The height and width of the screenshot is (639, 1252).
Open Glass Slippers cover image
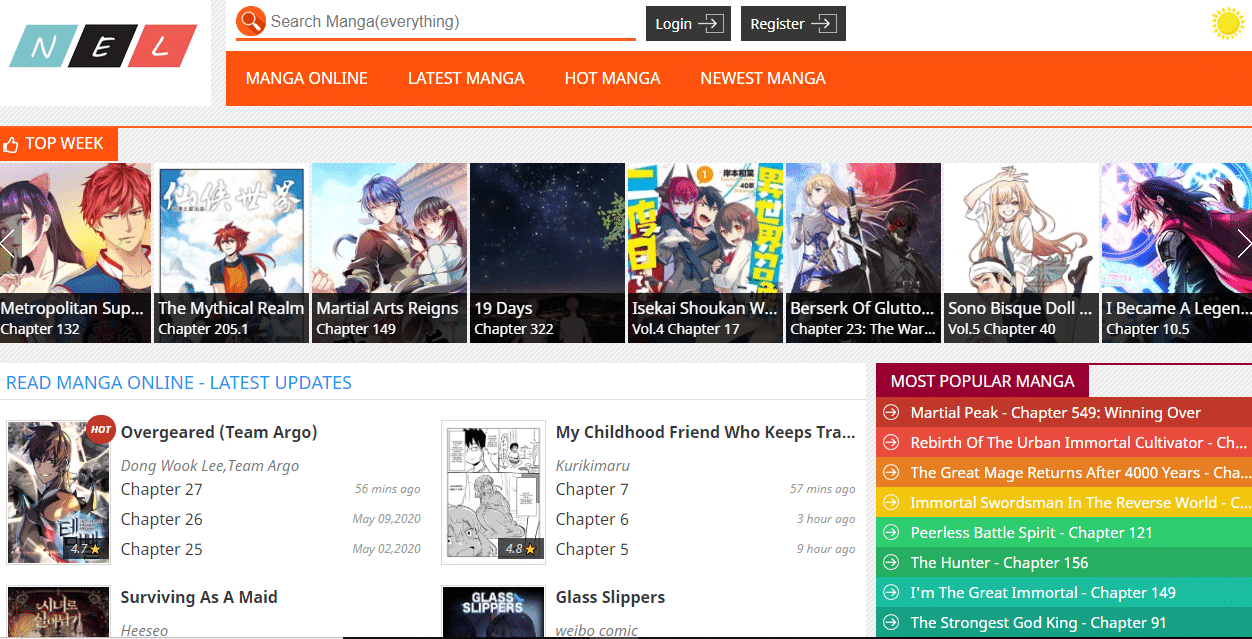tap(493, 612)
